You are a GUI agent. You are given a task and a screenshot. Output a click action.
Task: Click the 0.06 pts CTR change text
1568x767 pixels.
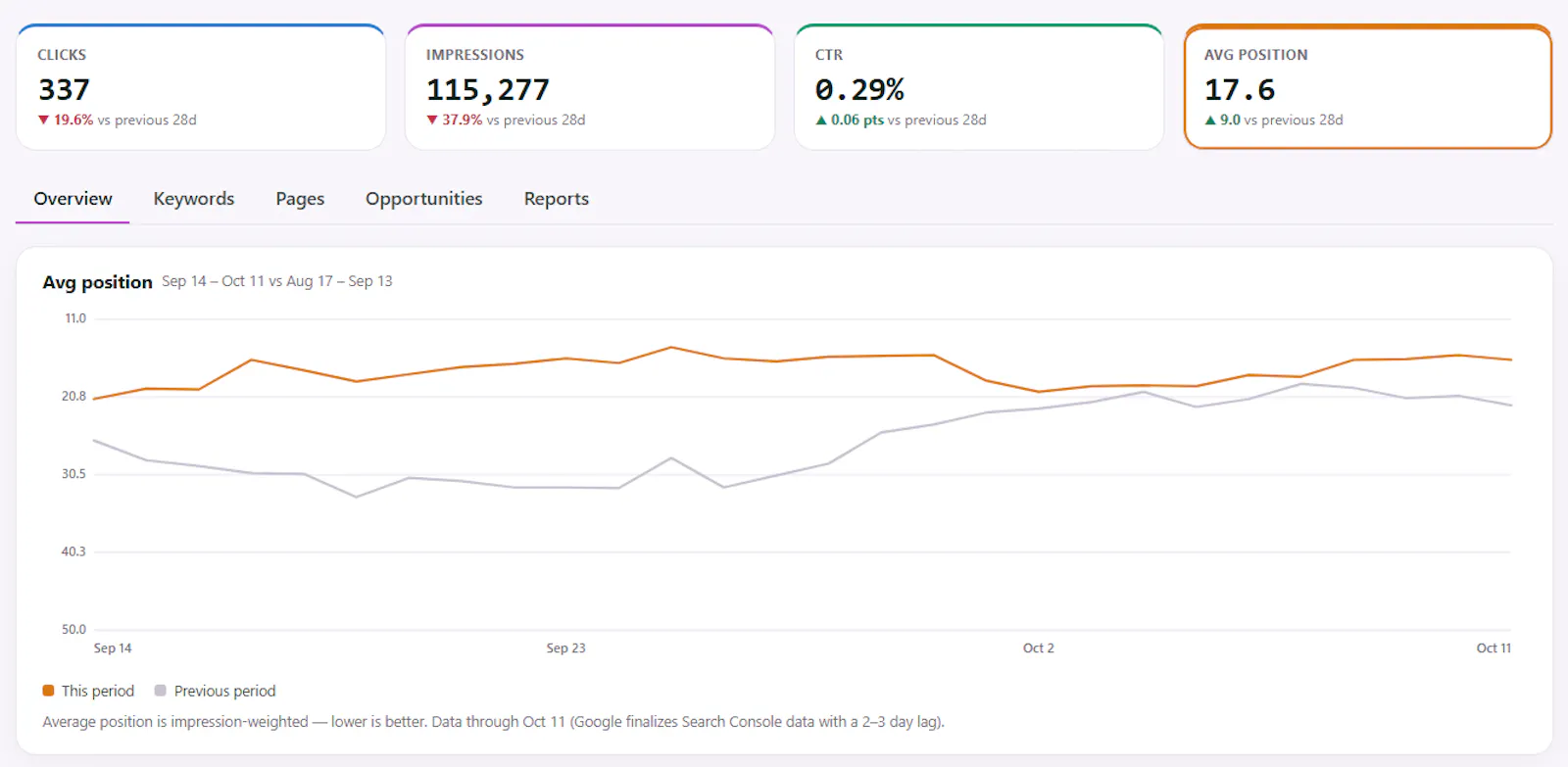857,120
